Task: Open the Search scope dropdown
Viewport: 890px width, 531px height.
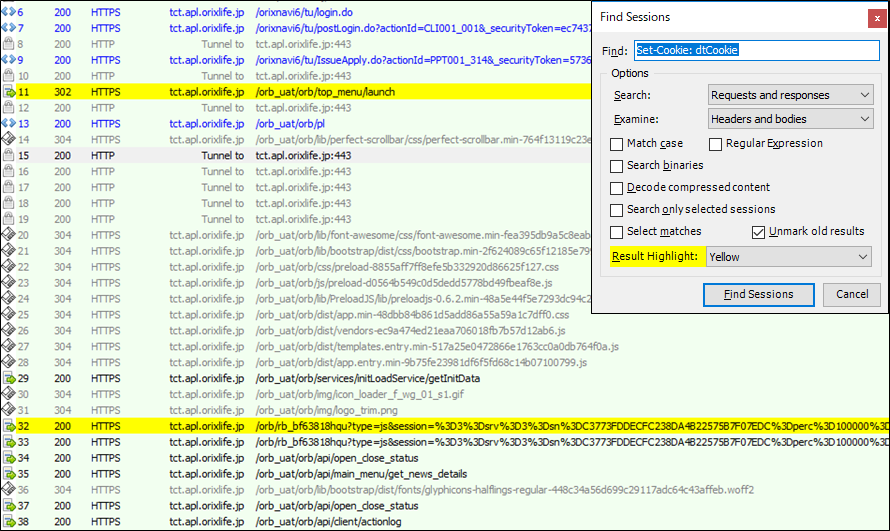Action: pyautogui.click(x=789, y=95)
